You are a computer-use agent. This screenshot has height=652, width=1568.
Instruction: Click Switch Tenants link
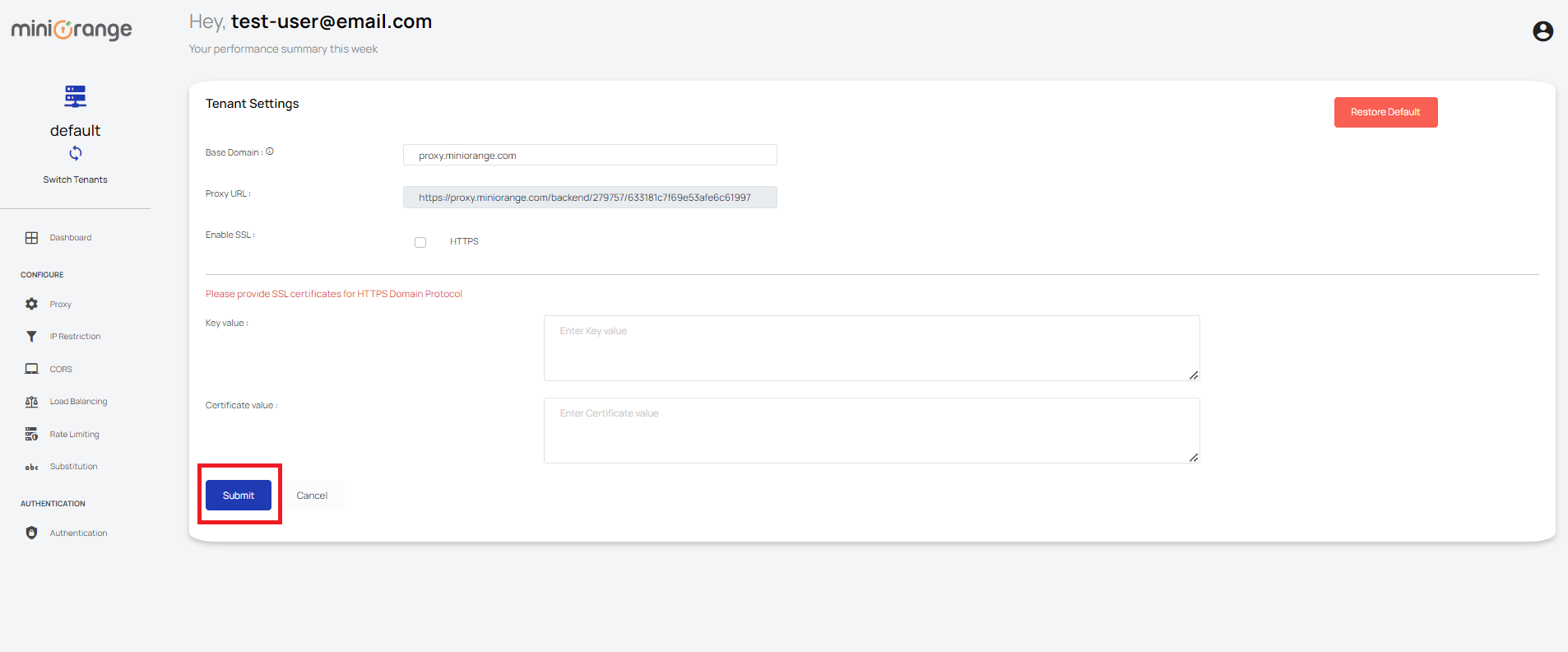click(76, 179)
